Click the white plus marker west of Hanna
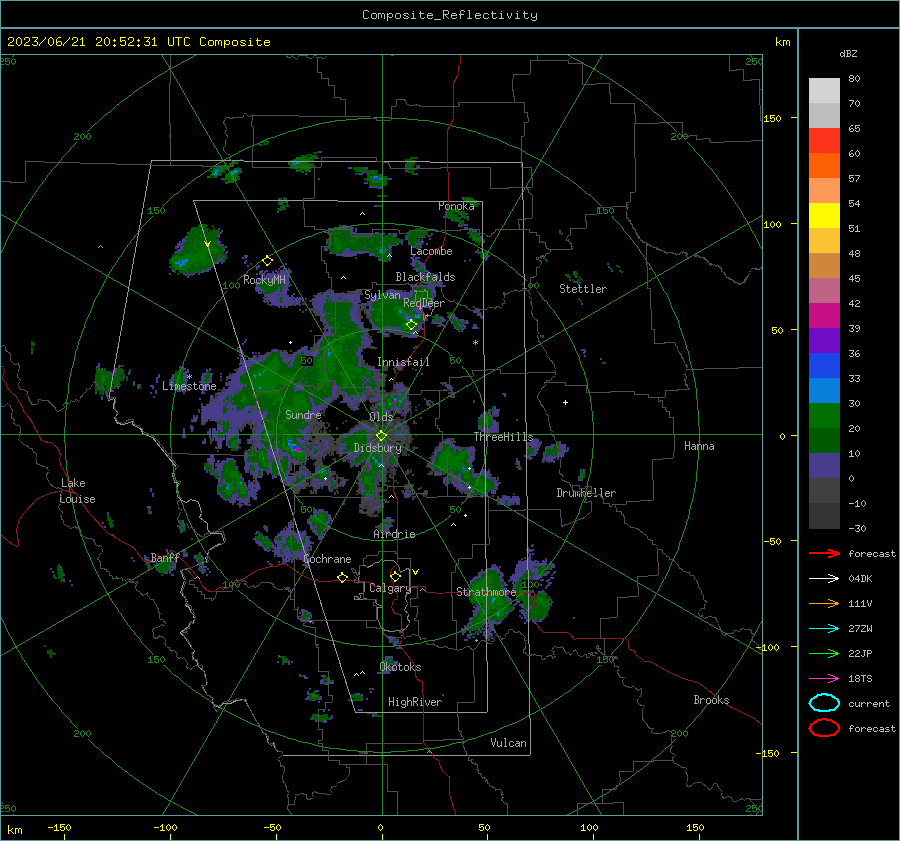 565,402
